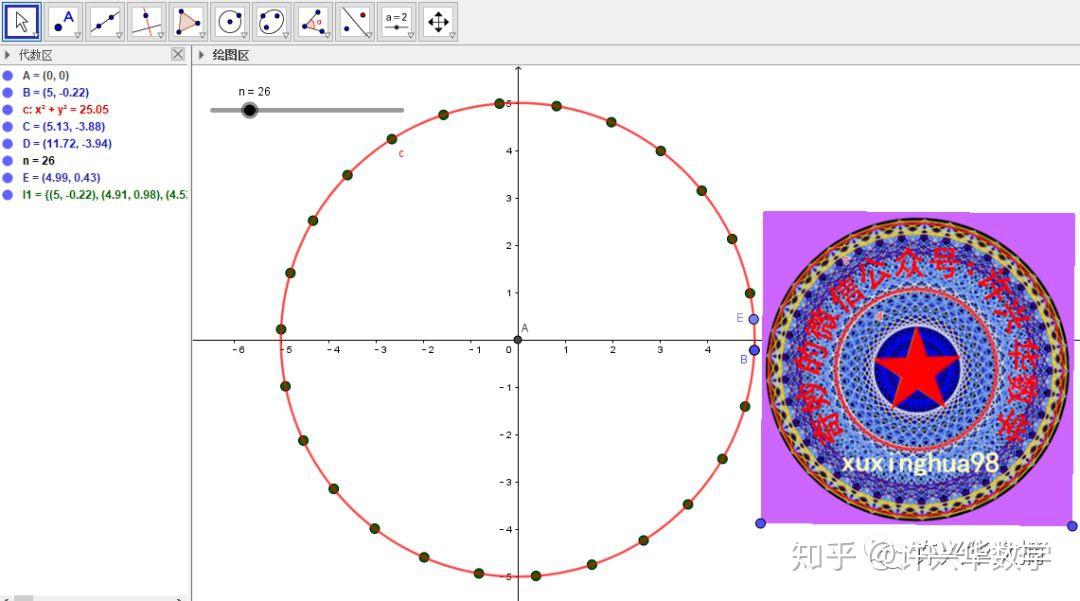The image size is (1080, 601).
Task: Collapse the 代数区 panel with its arrow
Action: [7, 54]
